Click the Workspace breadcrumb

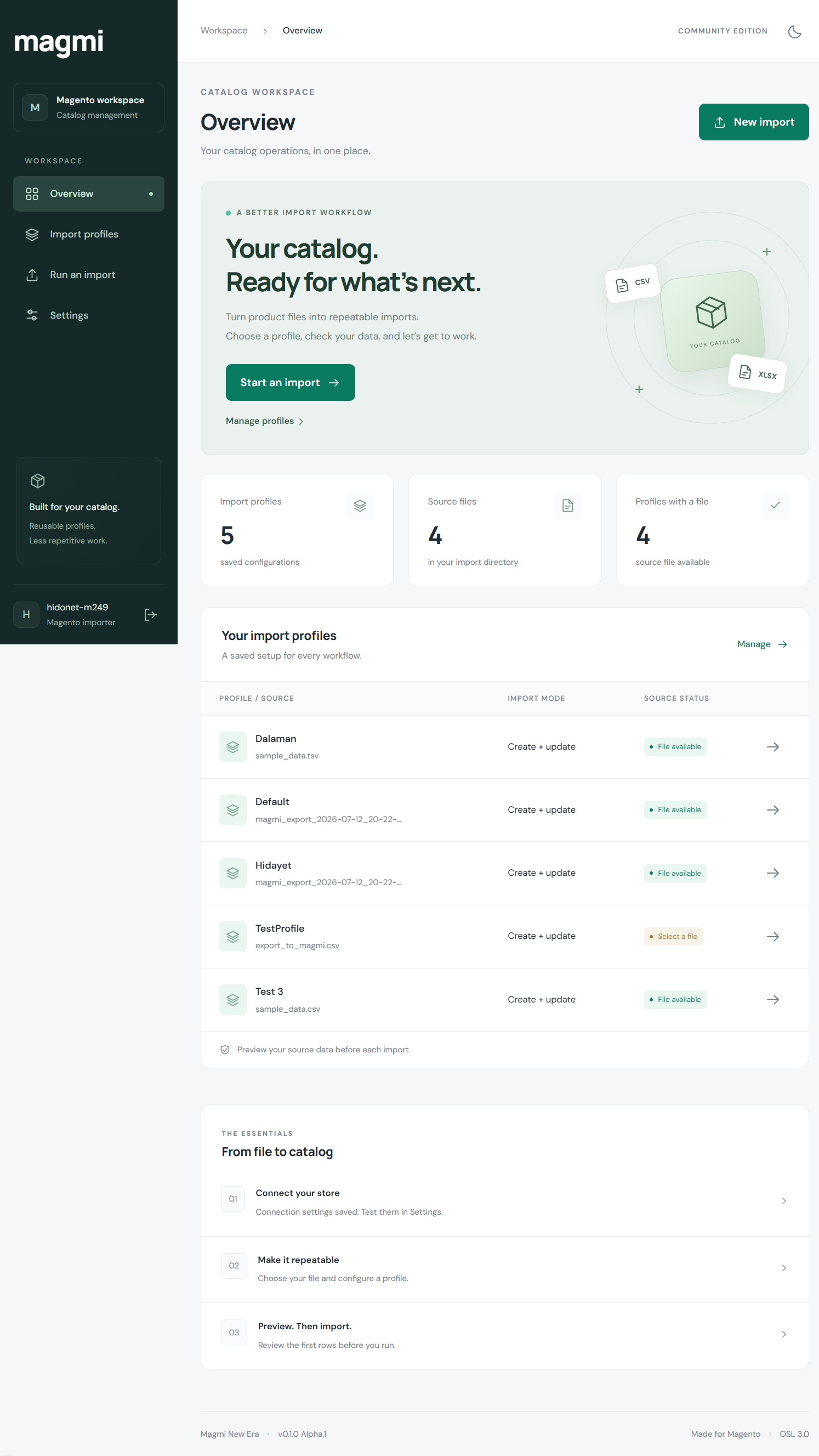coord(224,31)
